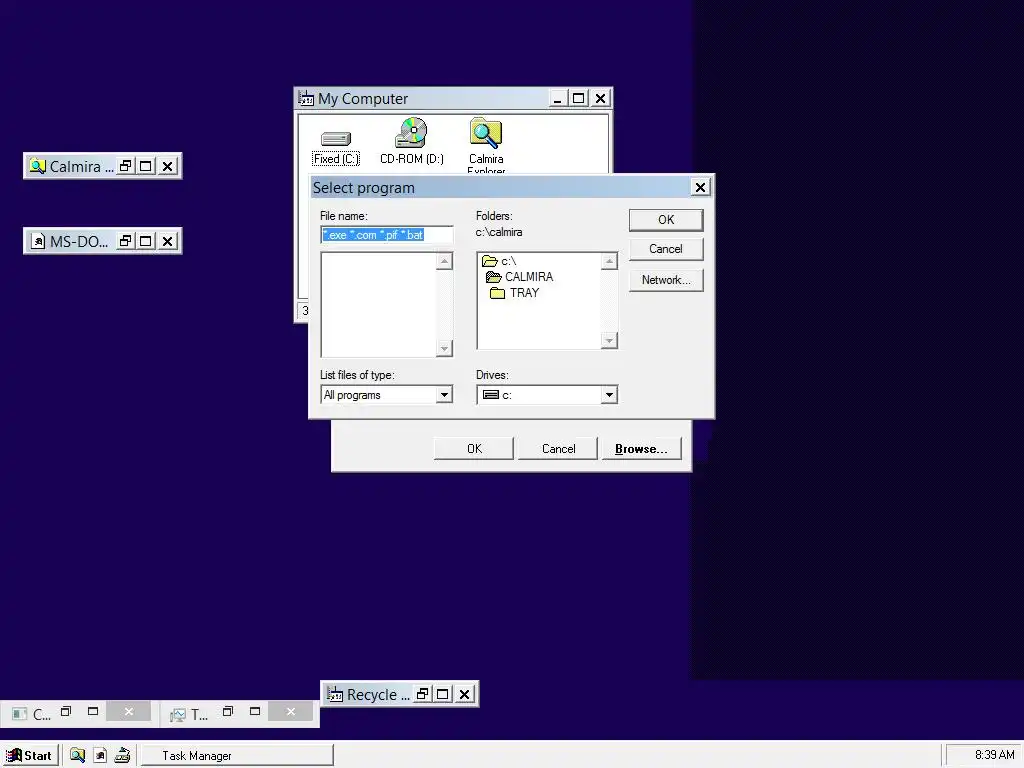This screenshot has width=1024, height=768.
Task: Click the "C..." minimized window icon at bottom
Action: pyautogui.click(x=20, y=714)
